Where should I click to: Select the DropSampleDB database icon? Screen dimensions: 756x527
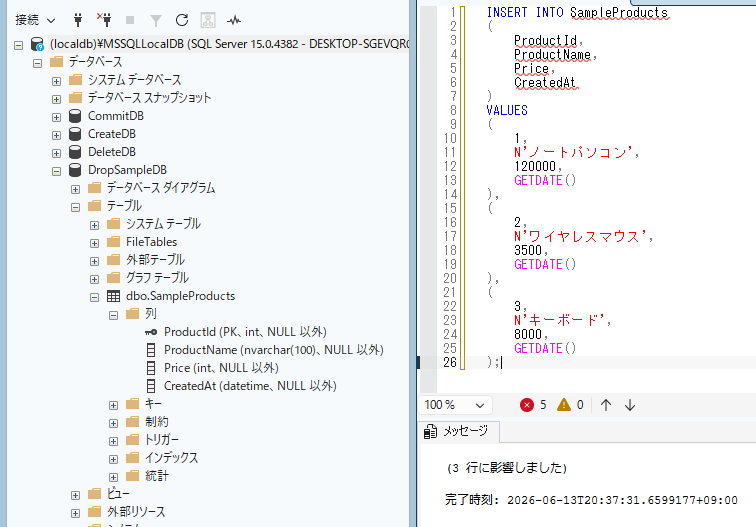click(75, 170)
